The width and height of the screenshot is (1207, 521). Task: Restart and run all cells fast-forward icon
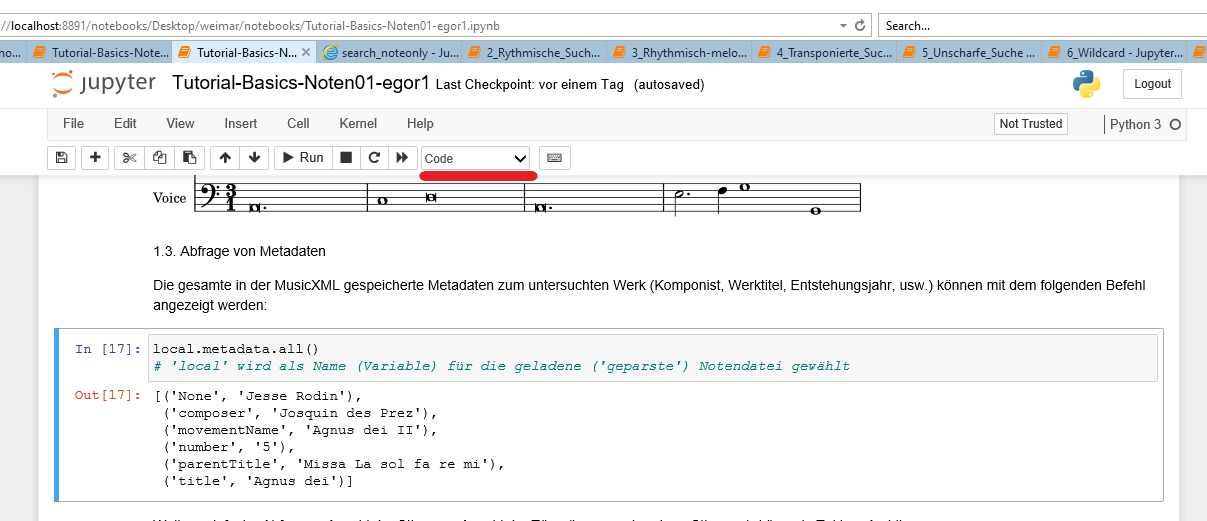tap(402, 158)
